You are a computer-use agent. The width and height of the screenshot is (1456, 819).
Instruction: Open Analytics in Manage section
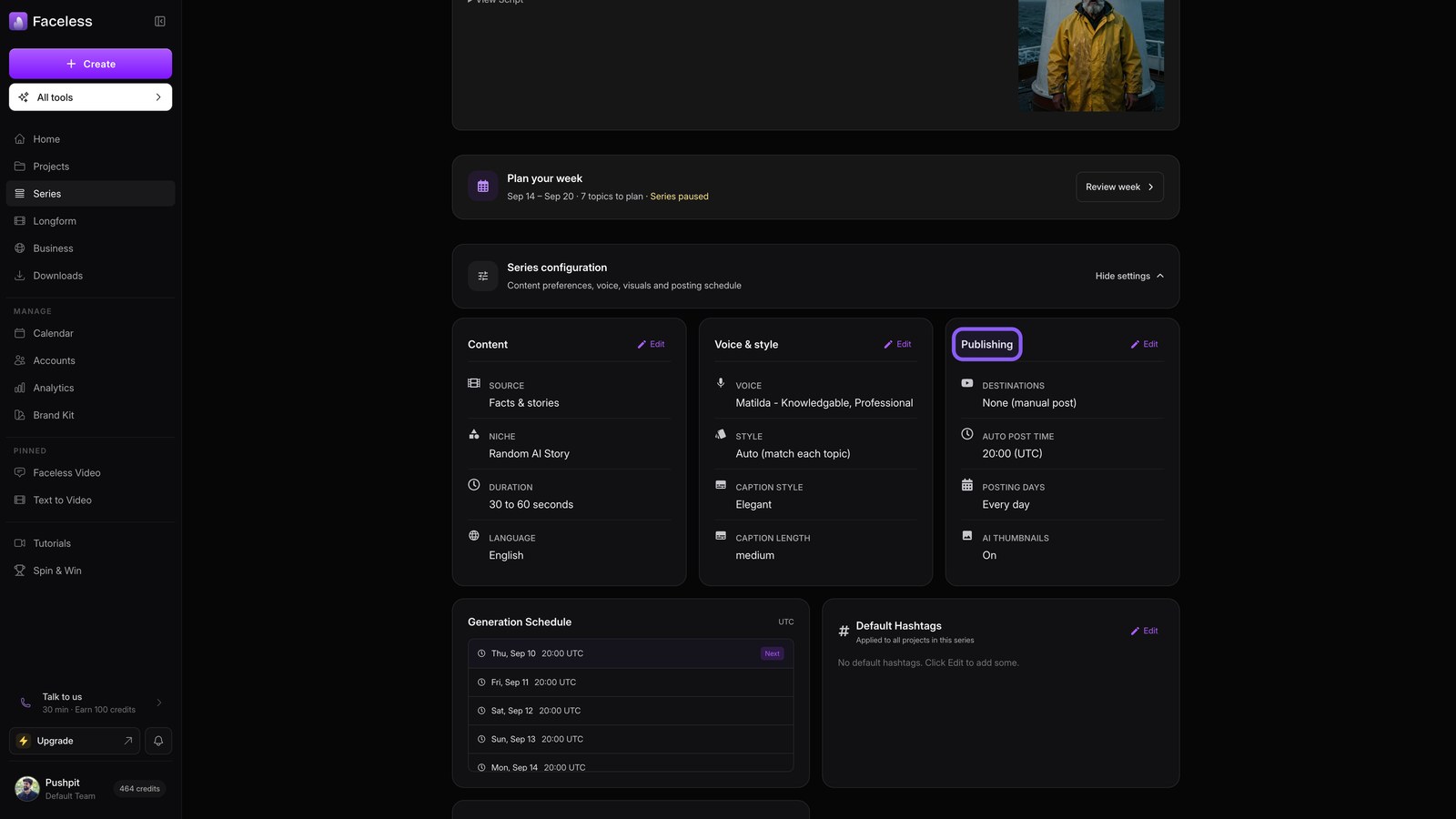[90, 388]
